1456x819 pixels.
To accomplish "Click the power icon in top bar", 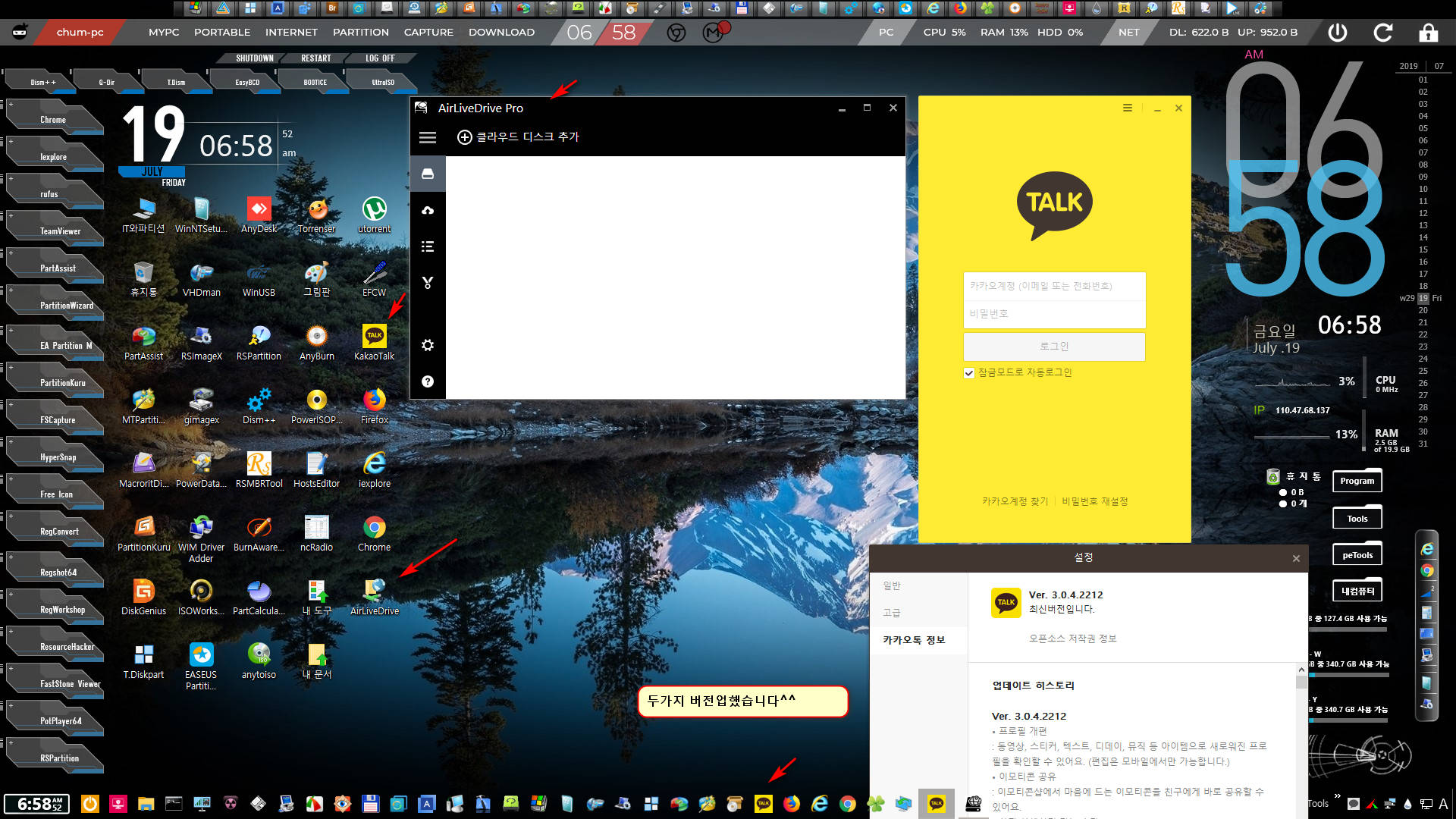I will pos(1338,33).
